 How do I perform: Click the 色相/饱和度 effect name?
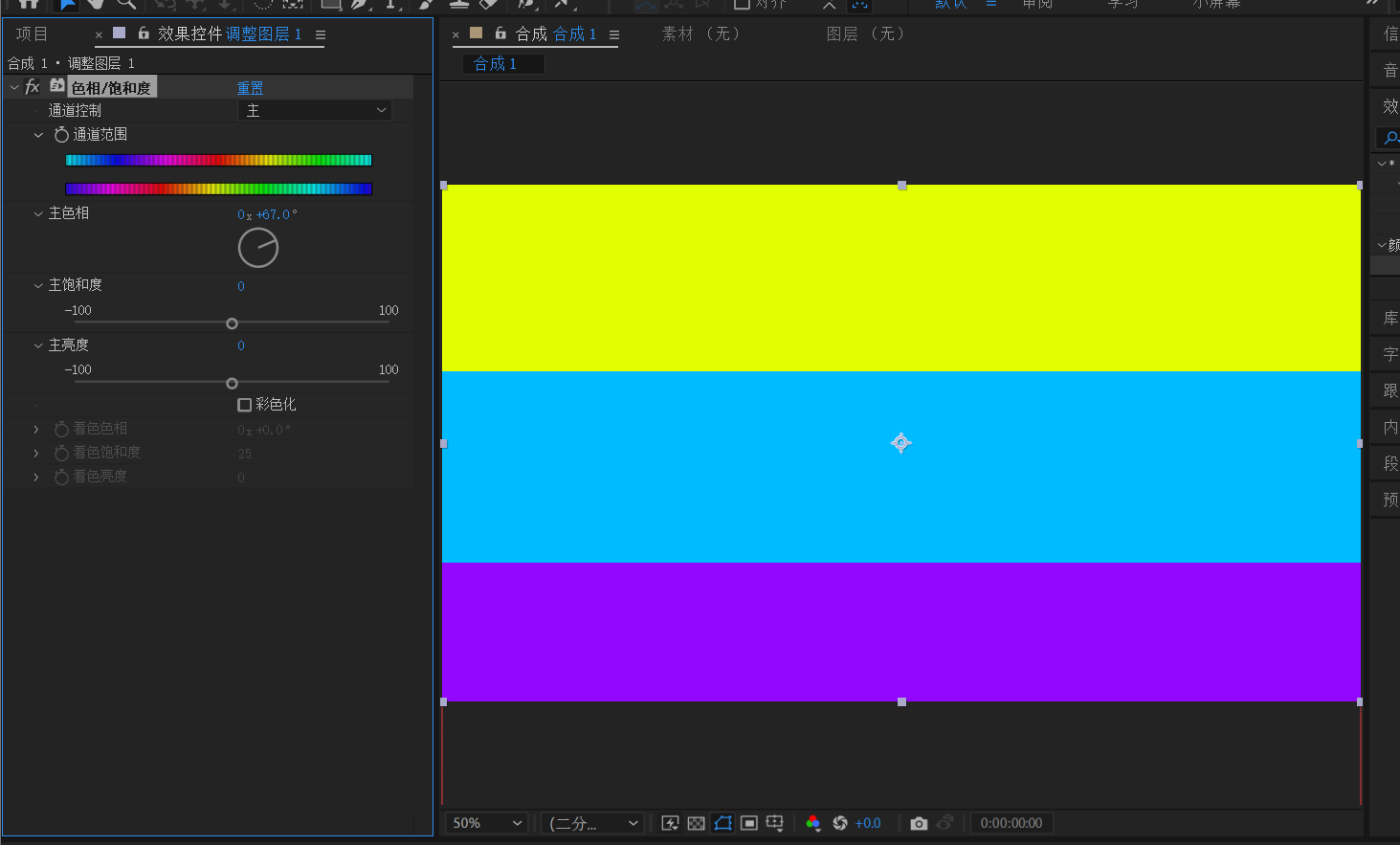click(x=111, y=88)
